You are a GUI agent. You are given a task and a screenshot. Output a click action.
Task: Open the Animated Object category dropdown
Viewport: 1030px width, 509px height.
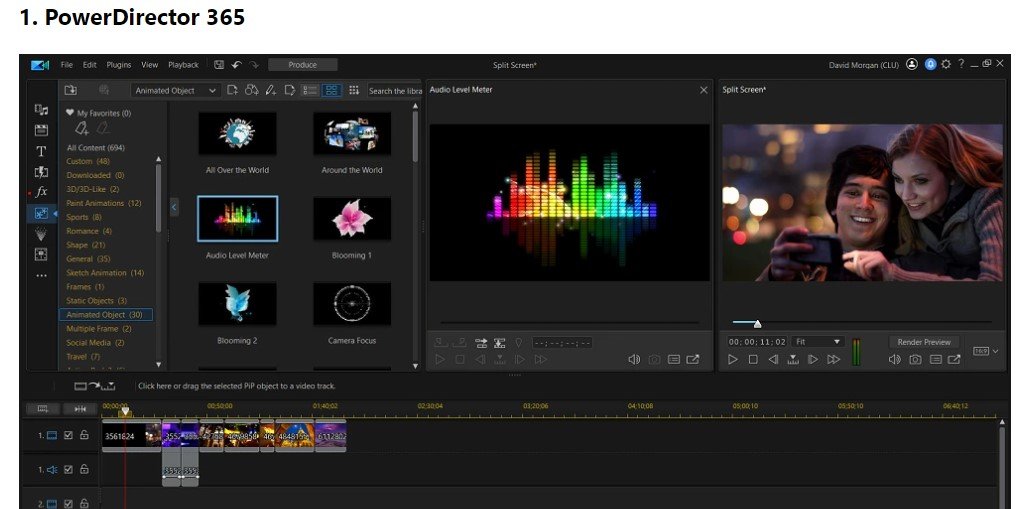(x=176, y=90)
